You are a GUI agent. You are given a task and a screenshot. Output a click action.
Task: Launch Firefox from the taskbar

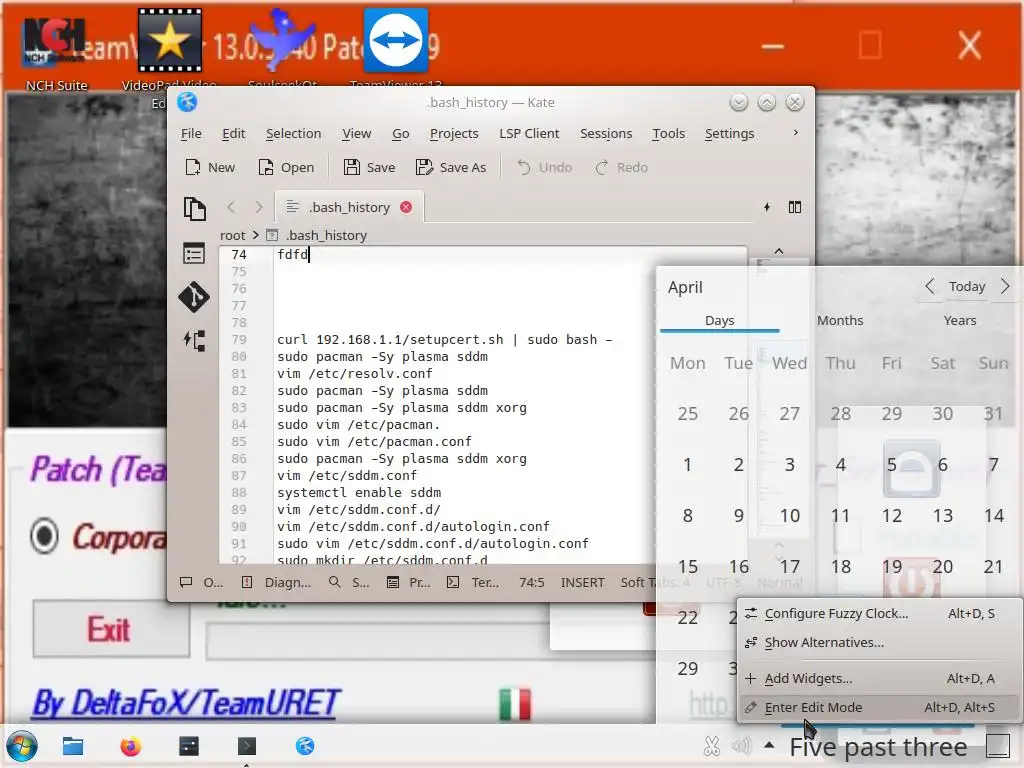click(131, 746)
